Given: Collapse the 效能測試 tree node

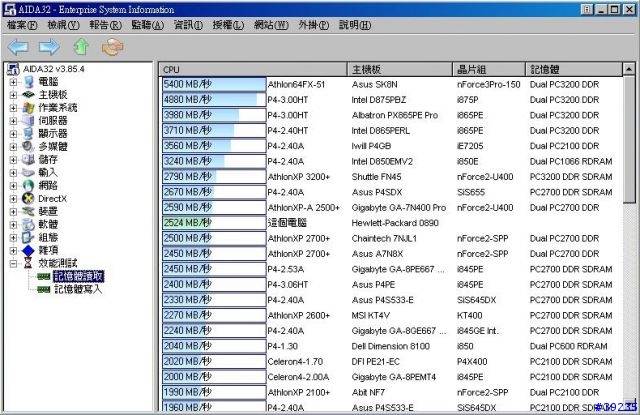Looking at the screenshot, I should pos(13,264).
